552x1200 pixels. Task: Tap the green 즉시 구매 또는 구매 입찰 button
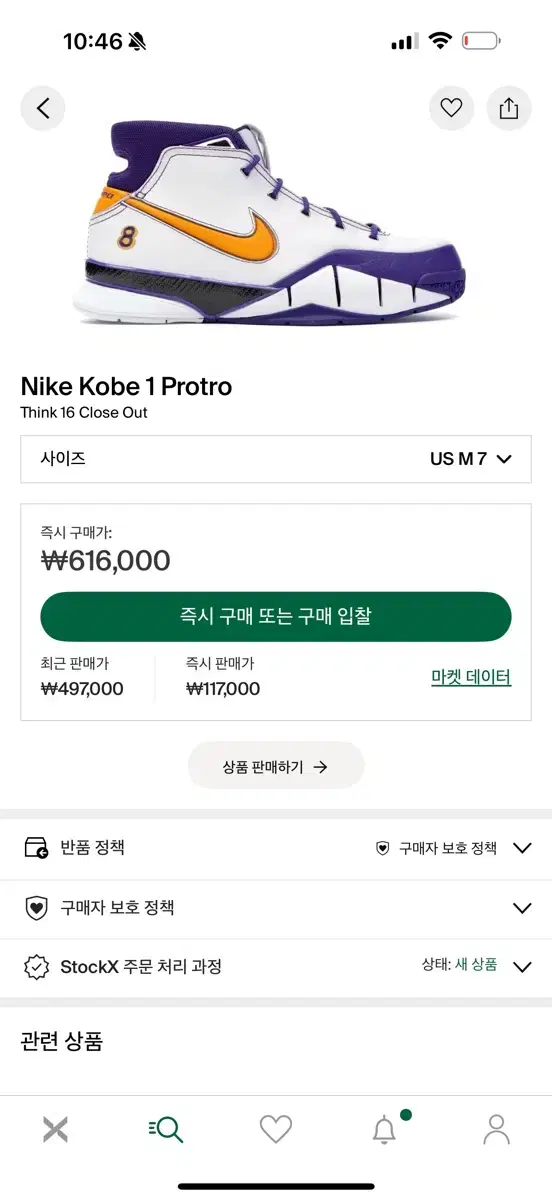click(x=276, y=616)
